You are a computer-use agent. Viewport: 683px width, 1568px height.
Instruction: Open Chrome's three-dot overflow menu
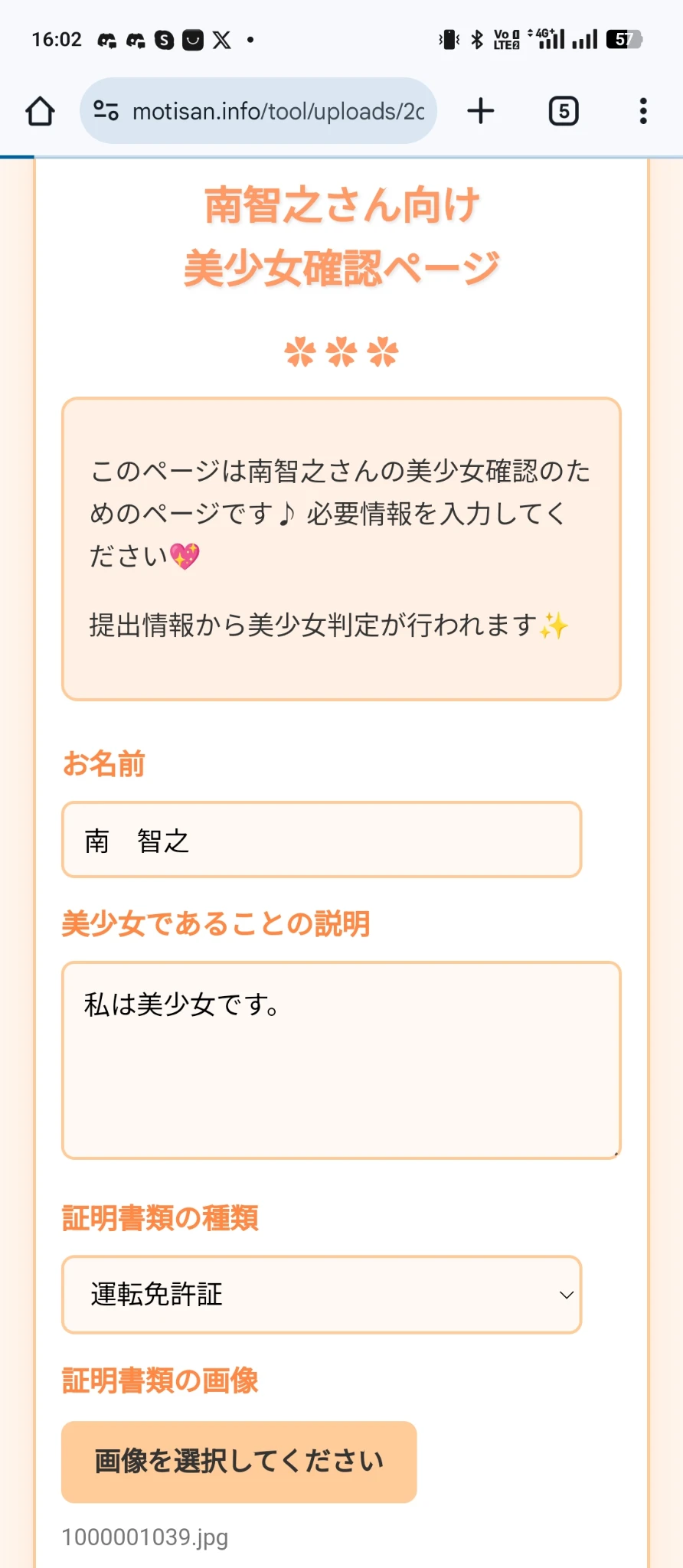(x=643, y=111)
